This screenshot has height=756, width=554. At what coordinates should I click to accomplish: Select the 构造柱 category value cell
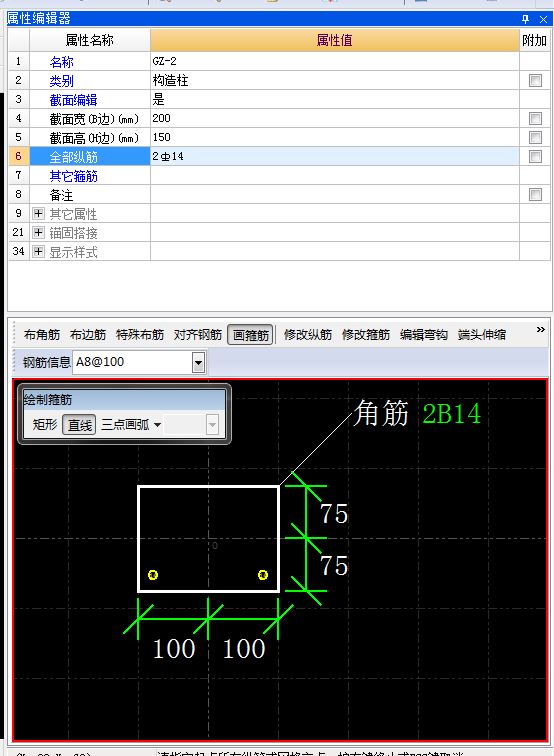[x=335, y=80]
